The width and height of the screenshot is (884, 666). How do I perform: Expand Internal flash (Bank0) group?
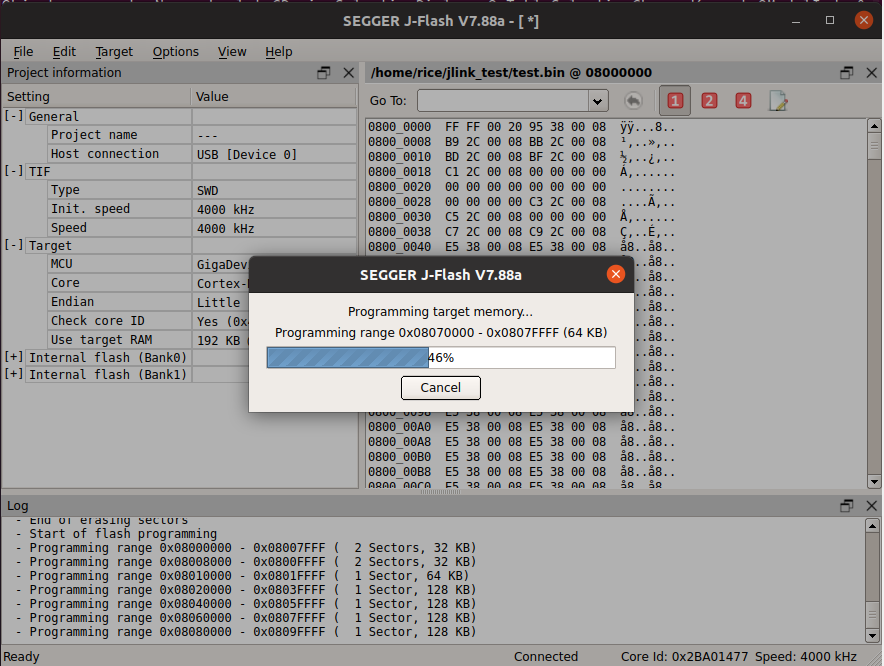point(14,357)
